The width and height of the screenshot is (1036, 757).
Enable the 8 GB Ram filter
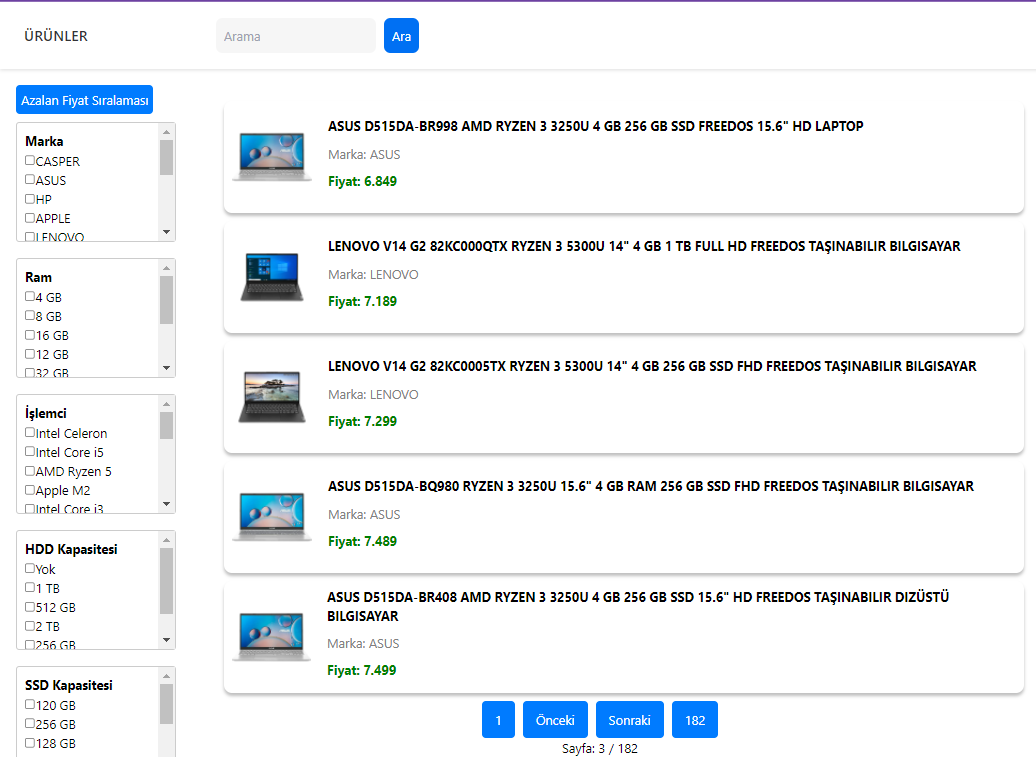click(x=30, y=316)
